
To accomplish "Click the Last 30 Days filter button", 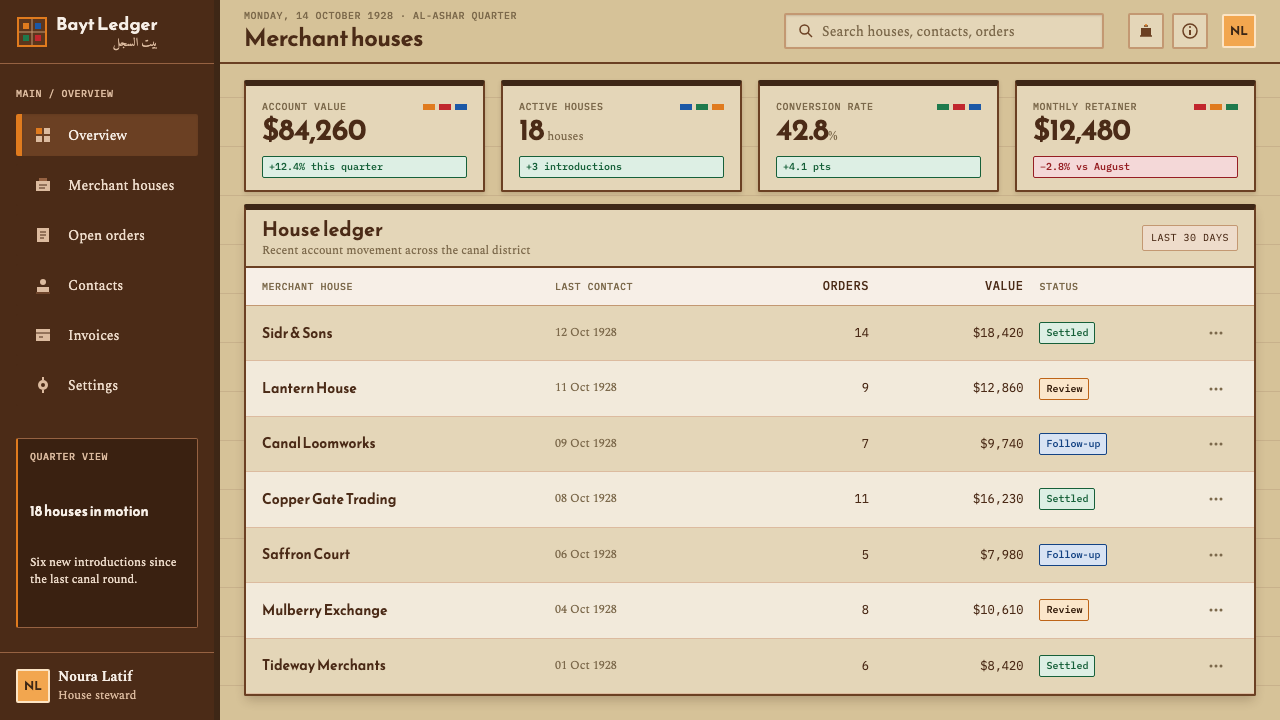I will [1190, 238].
